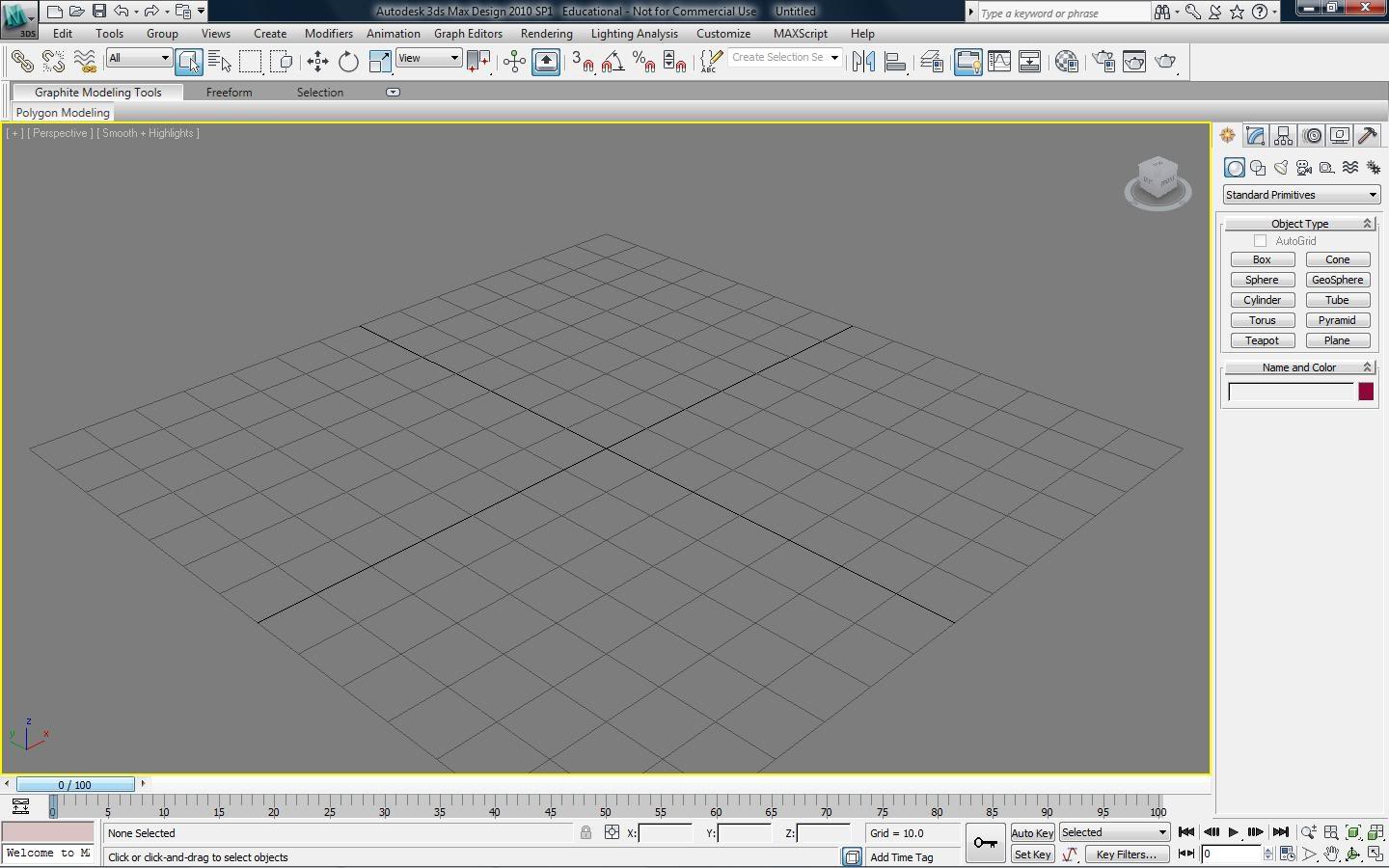
Task: Switch to the Utilities hammer panel tab
Action: pos(1368,136)
